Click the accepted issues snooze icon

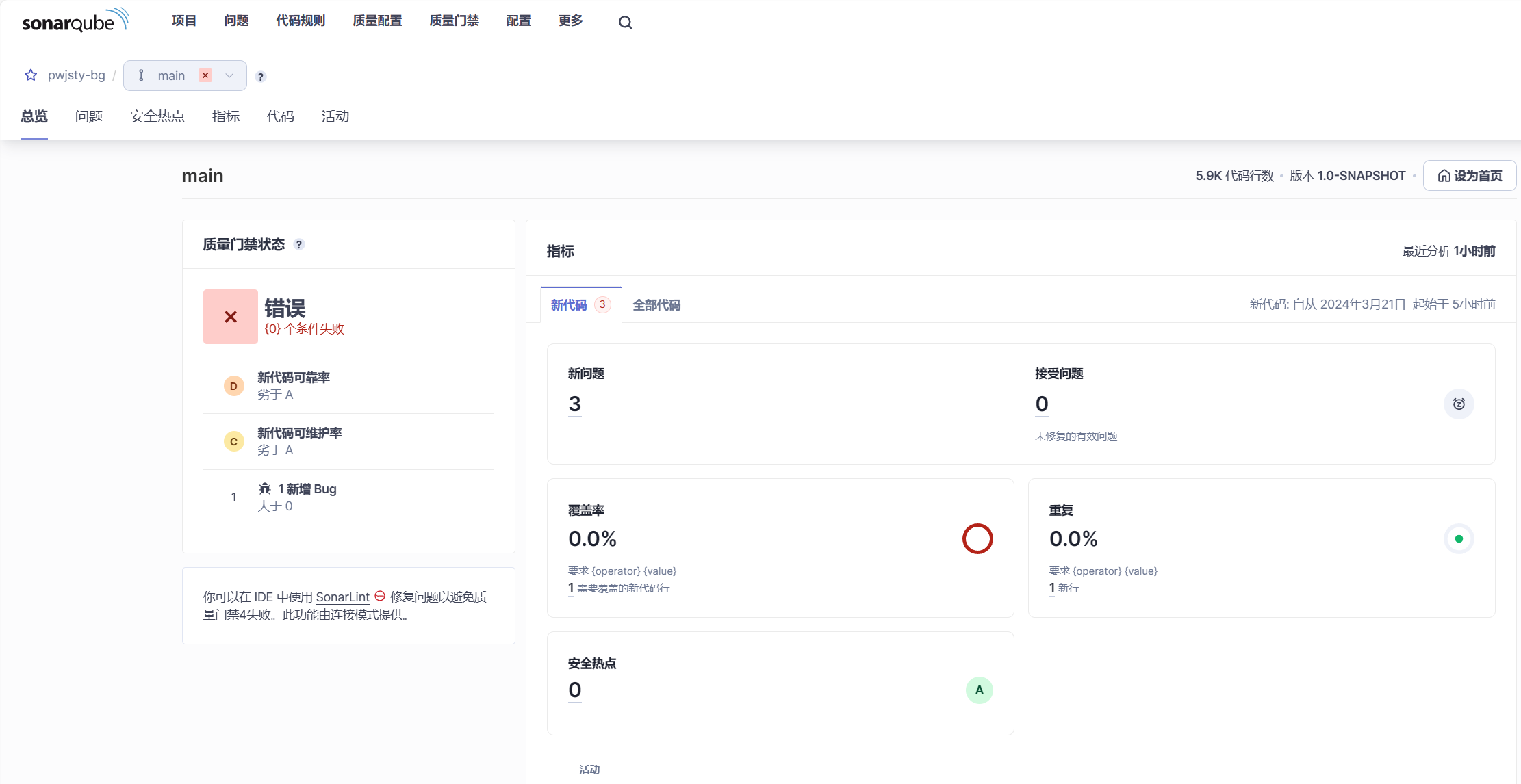point(1459,404)
